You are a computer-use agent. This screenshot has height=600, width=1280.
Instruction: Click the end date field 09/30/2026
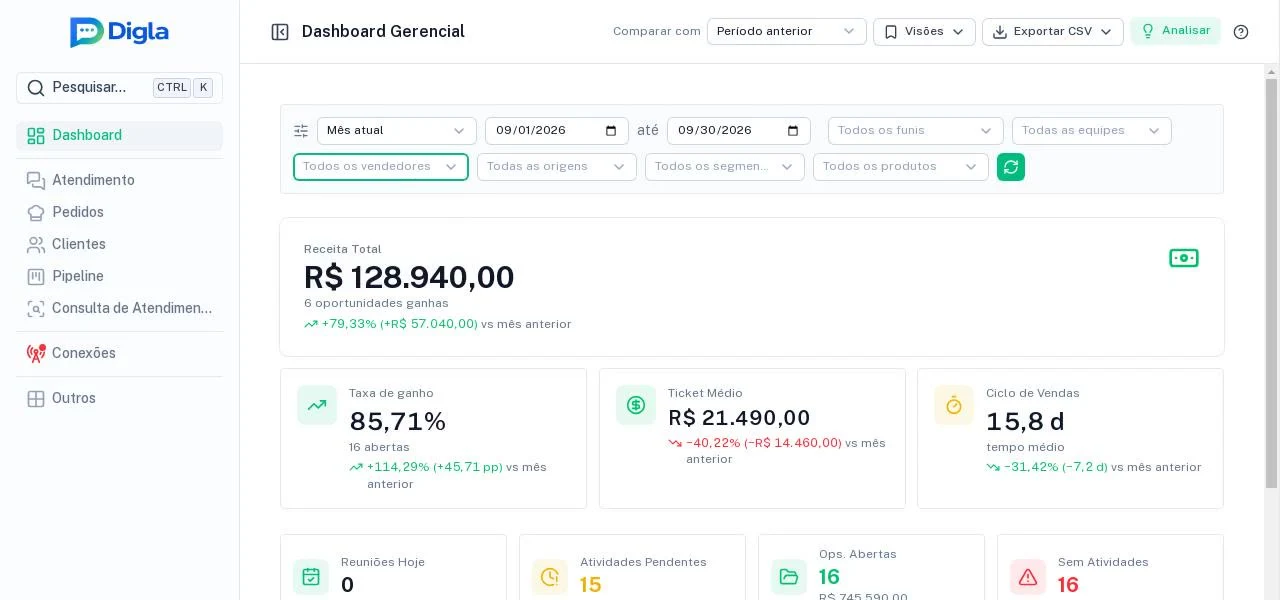(x=739, y=131)
